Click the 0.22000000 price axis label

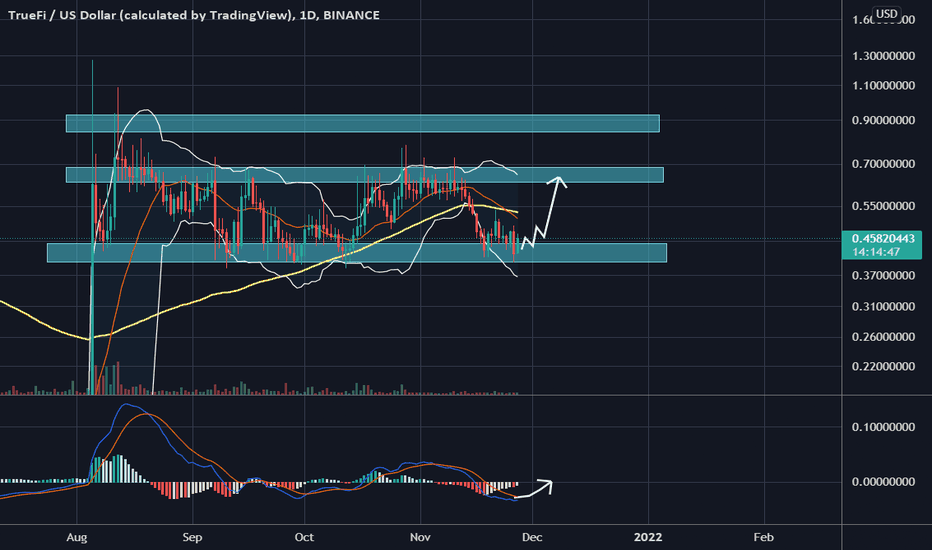[x=883, y=366]
